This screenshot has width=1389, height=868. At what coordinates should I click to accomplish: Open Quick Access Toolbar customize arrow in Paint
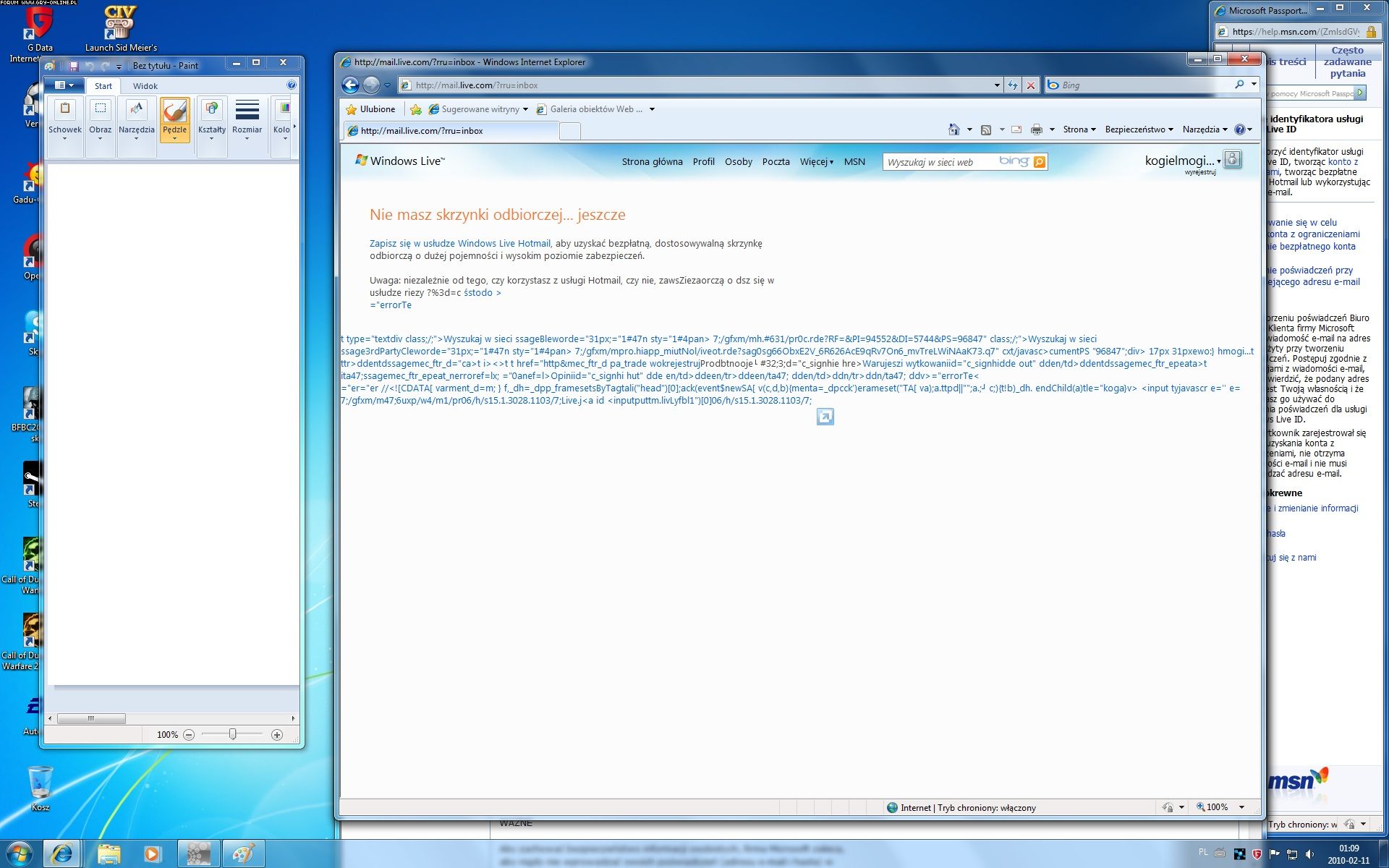pyautogui.click(x=119, y=67)
